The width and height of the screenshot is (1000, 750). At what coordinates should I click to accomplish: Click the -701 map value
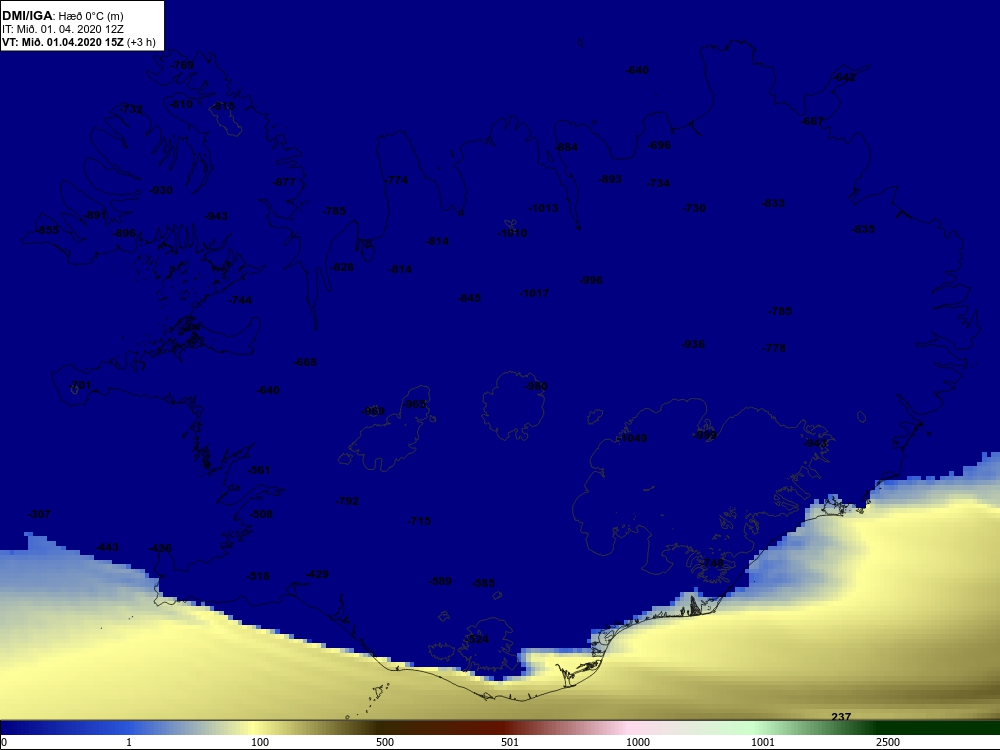tap(80, 385)
